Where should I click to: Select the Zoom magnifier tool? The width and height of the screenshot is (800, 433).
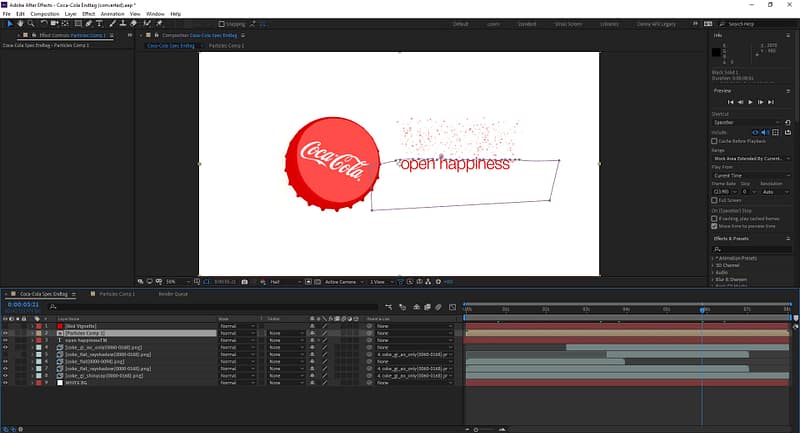[31, 23]
